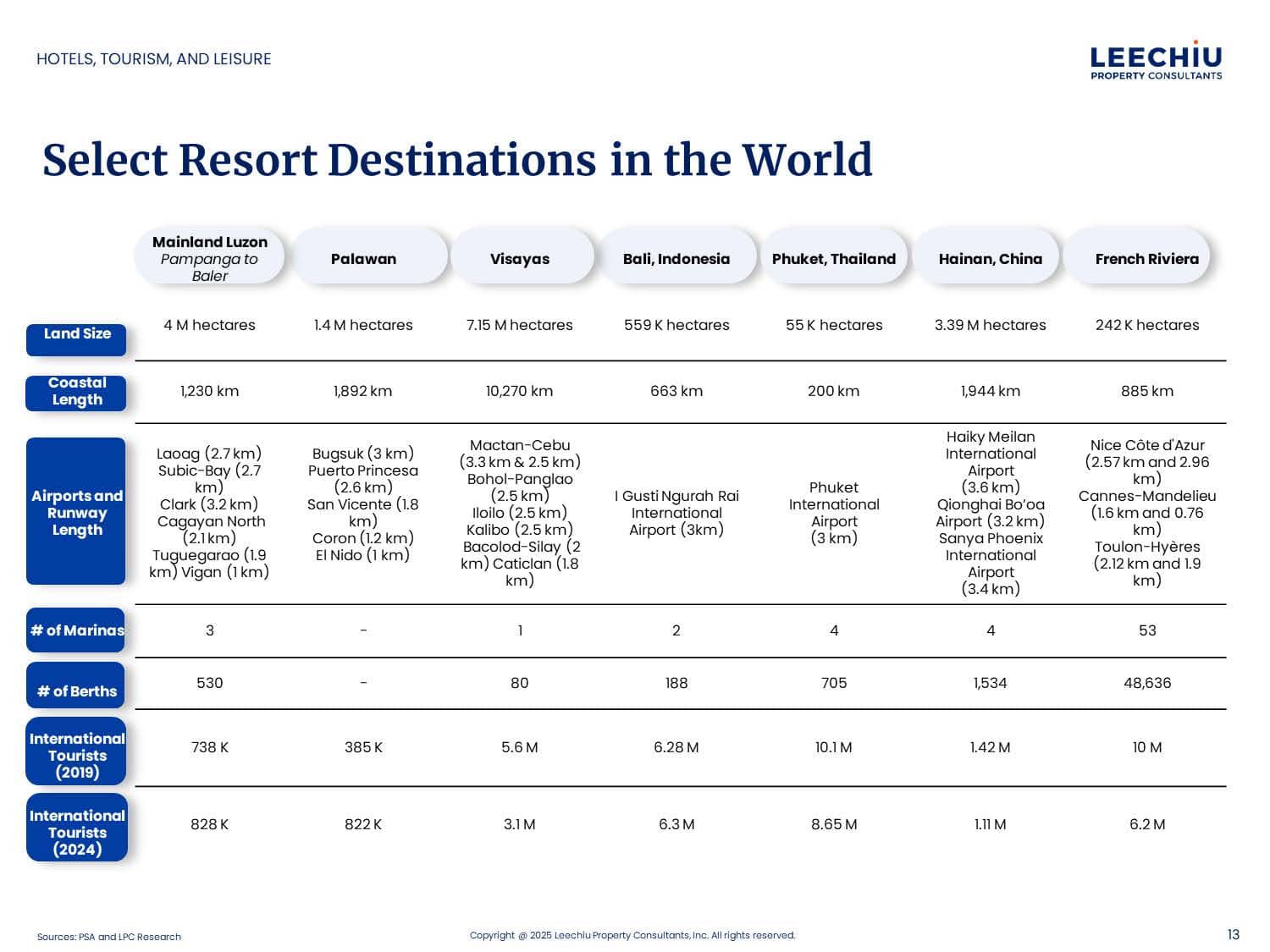1270x952 pixels.
Task: Click the Bali, Indonesia header pill
Action: point(676,258)
